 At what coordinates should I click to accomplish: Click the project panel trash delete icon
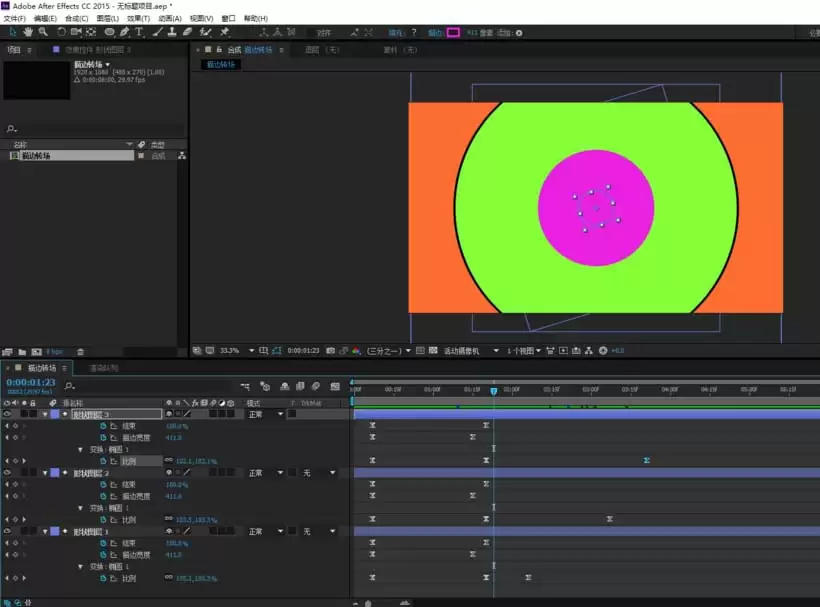[80, 352]
